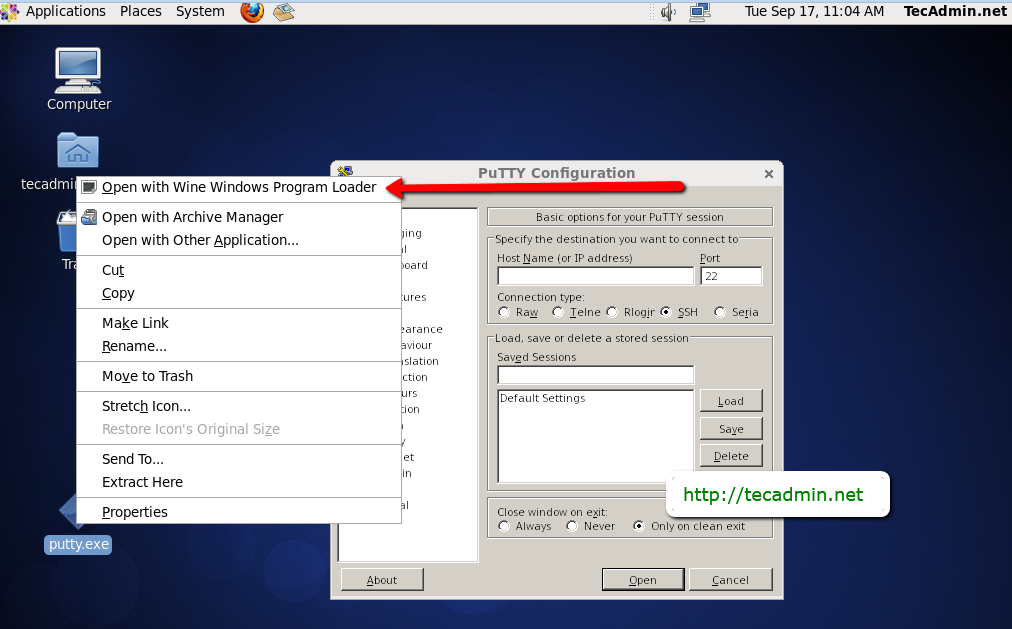Select the tecadmin home folder icon
The height and width of the screenshot is (629, 1012).
point(77,150)
